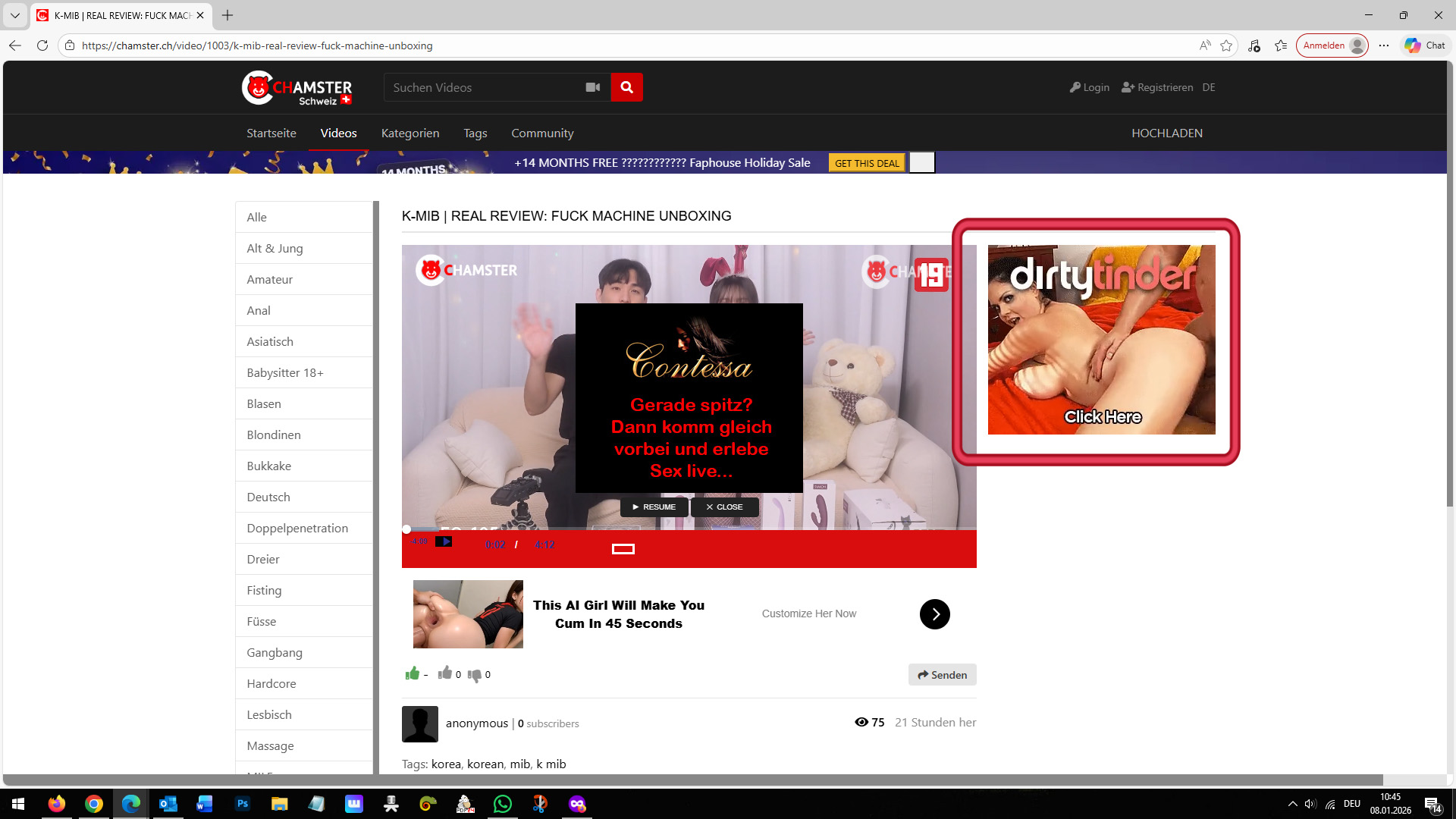1456x819 pixels.
Task: Click the gray thumbs-down dislike icon
Action: (475, 675)
